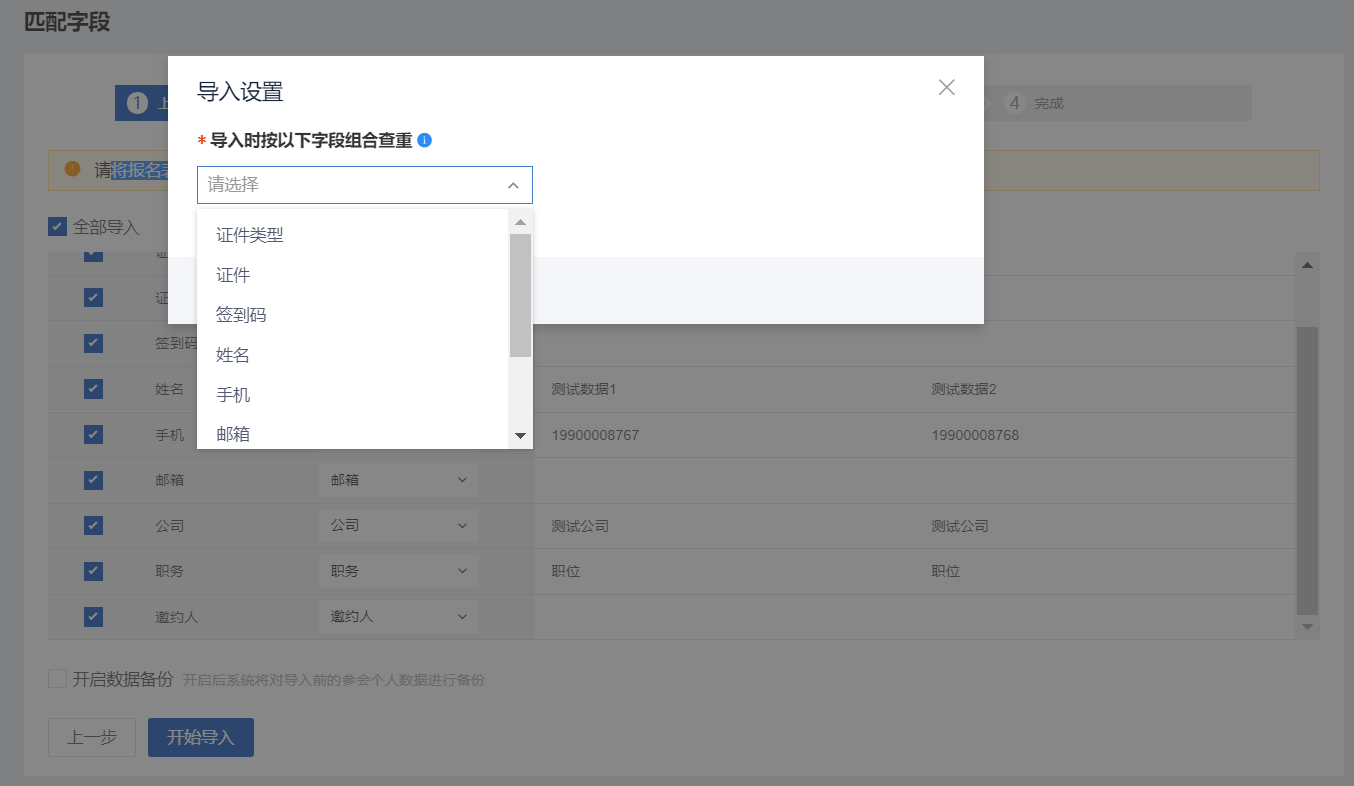Screen dimensions: 1354x786
Task: Enable the 开启数据备份 checkbox
Action: pos(57,679)
